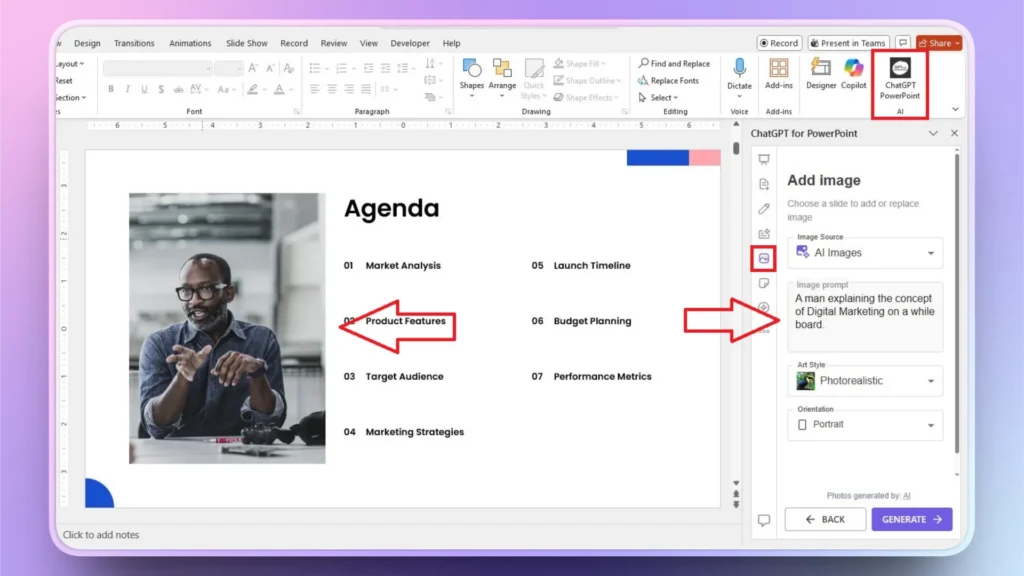Toggle bold formatting
This screenshot has height=576, width=1024.
pyautogui.click(x=111, y=89)
